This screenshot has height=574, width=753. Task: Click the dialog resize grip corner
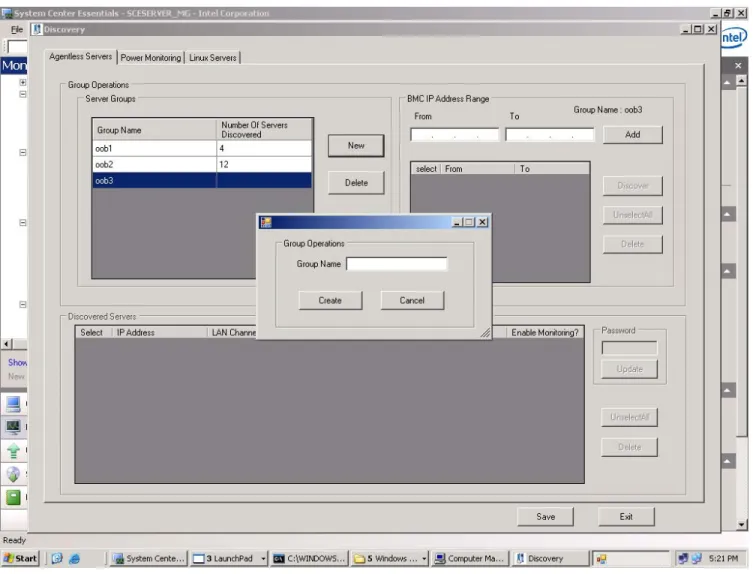coord(485,332)
